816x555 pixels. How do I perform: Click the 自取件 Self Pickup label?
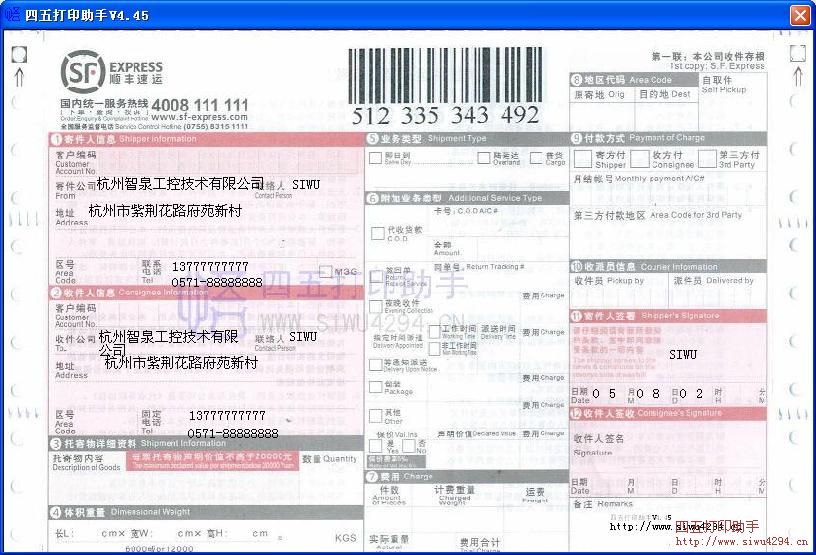click(724, 84)
